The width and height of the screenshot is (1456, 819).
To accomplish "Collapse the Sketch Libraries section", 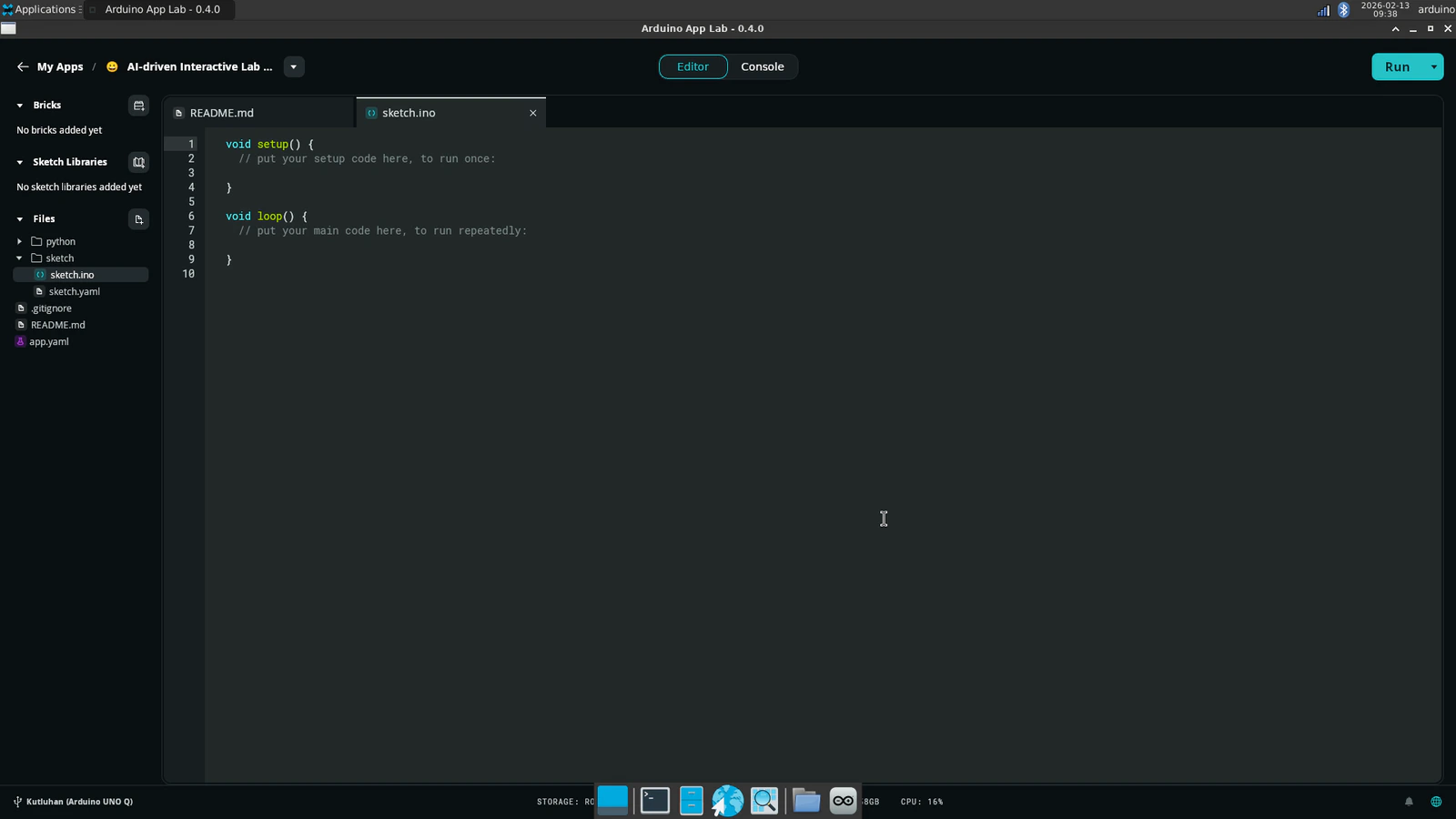I will [20, 162].
